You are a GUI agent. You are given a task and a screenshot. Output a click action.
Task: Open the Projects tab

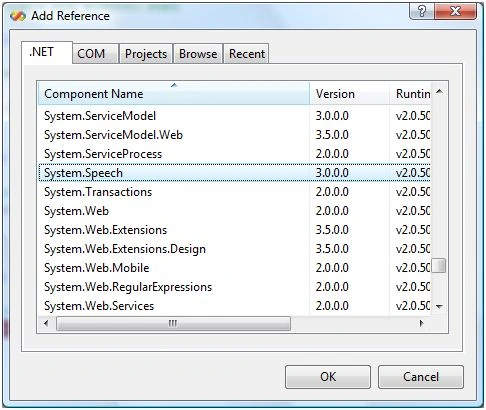point(146,53)
